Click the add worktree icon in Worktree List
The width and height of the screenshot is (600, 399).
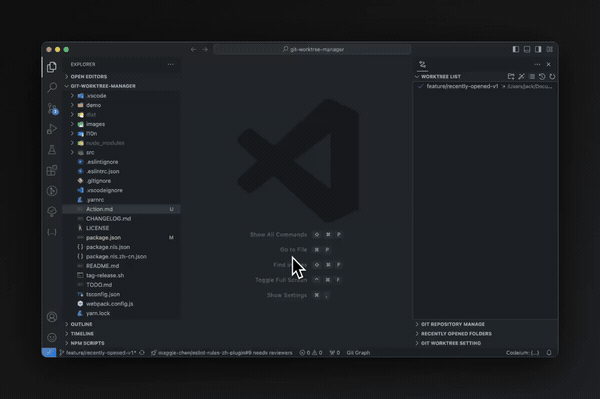[511, 77]
